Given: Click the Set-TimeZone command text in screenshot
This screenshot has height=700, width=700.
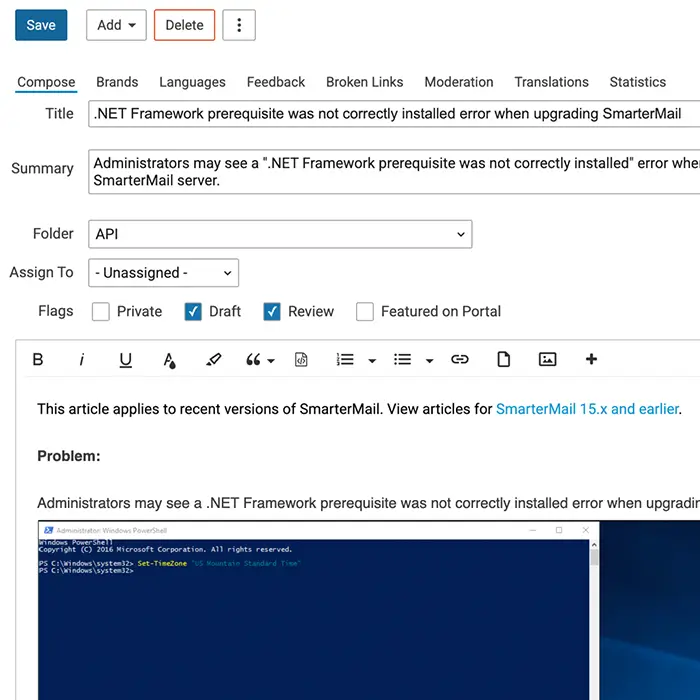Looking at the screenshot, I should 162,563.
